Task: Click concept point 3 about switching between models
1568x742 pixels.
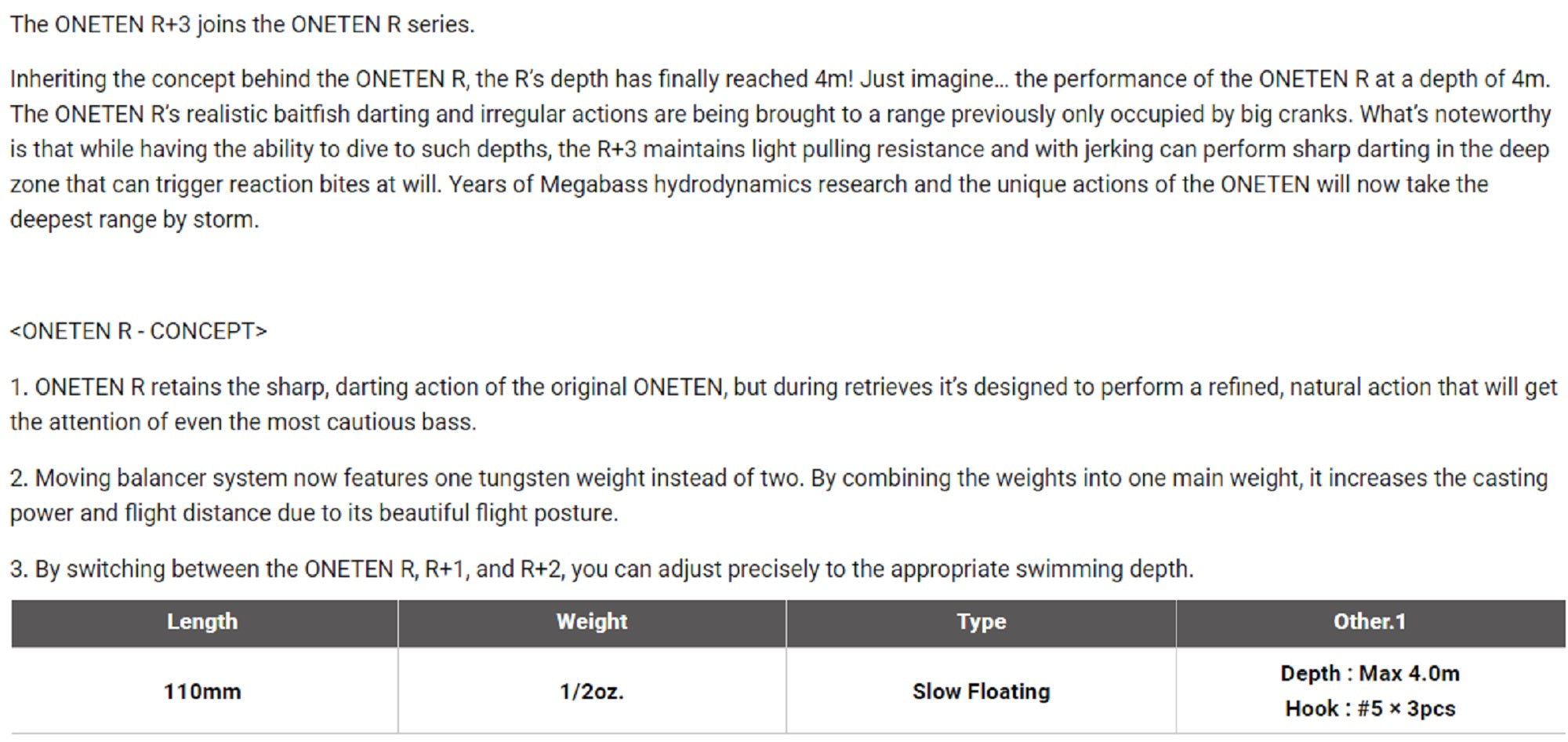Action: coord(601,569)
